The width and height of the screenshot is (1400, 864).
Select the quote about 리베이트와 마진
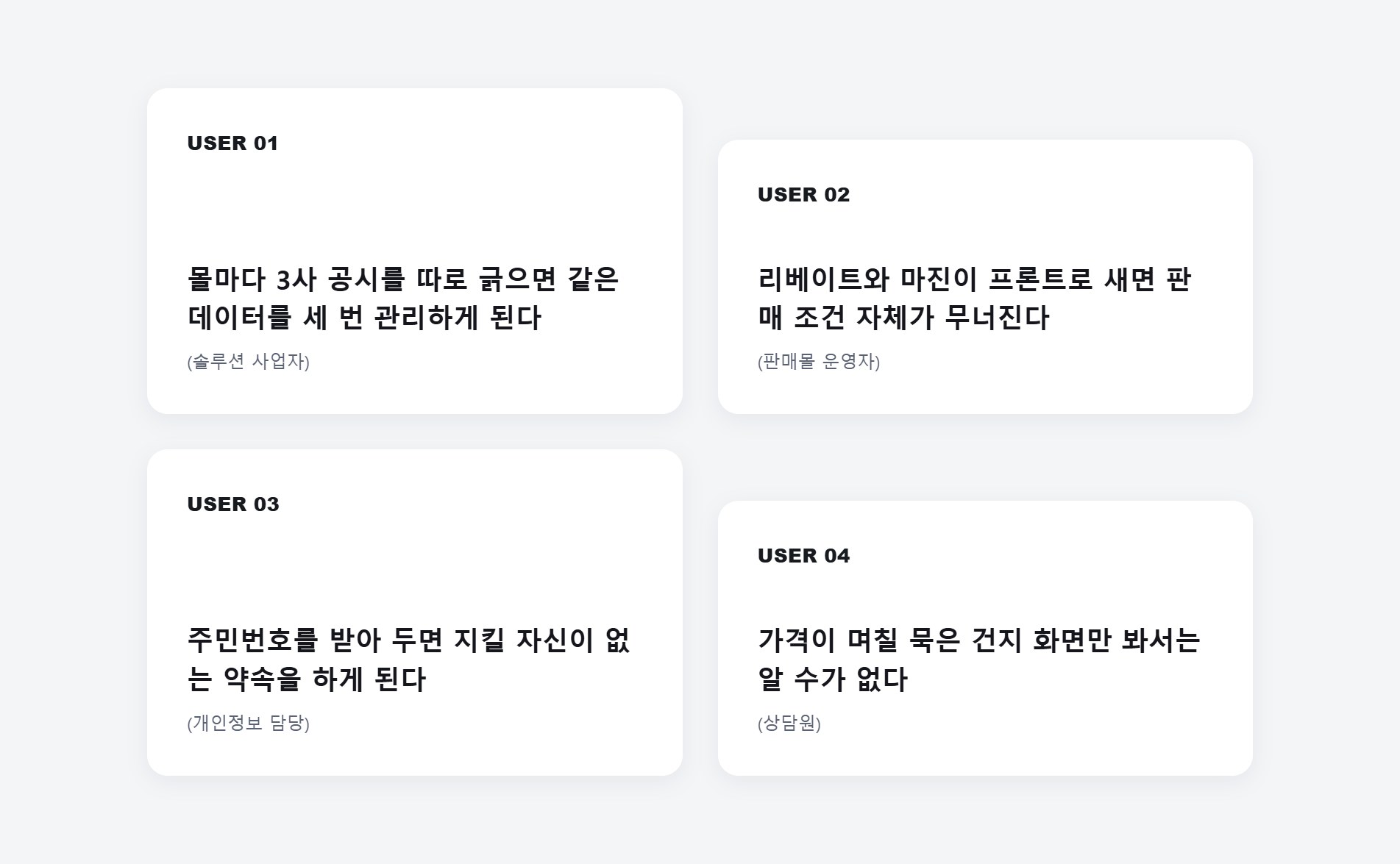(x=975, y=299)
